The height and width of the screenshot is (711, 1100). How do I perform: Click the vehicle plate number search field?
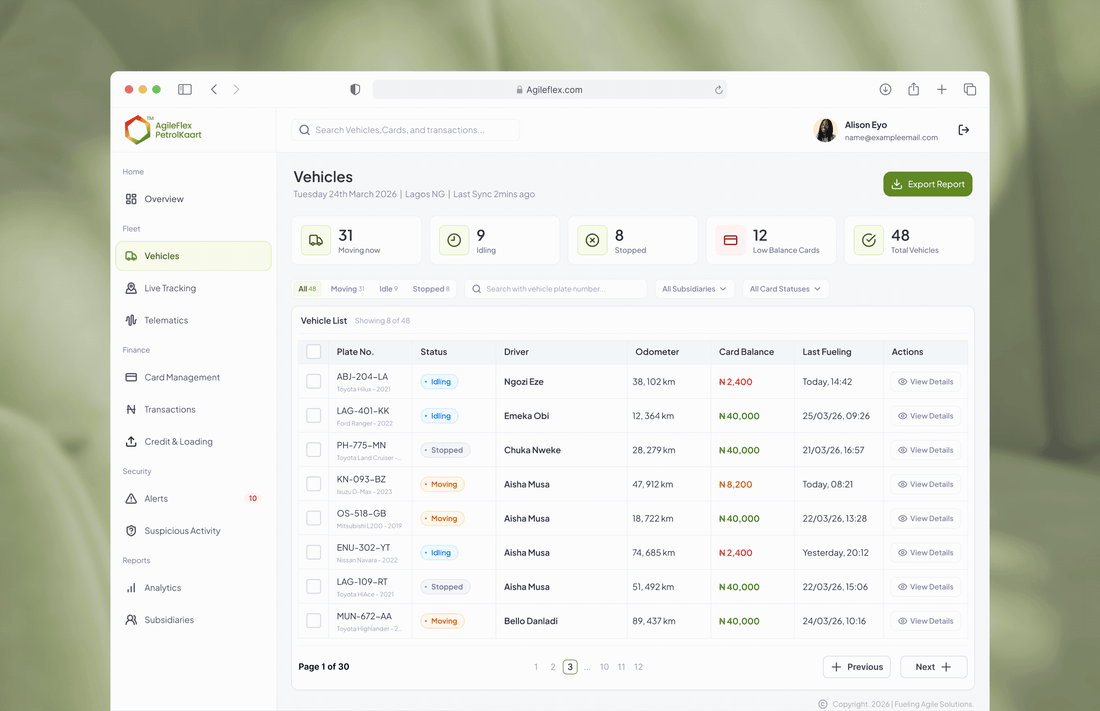coord(556,288)
